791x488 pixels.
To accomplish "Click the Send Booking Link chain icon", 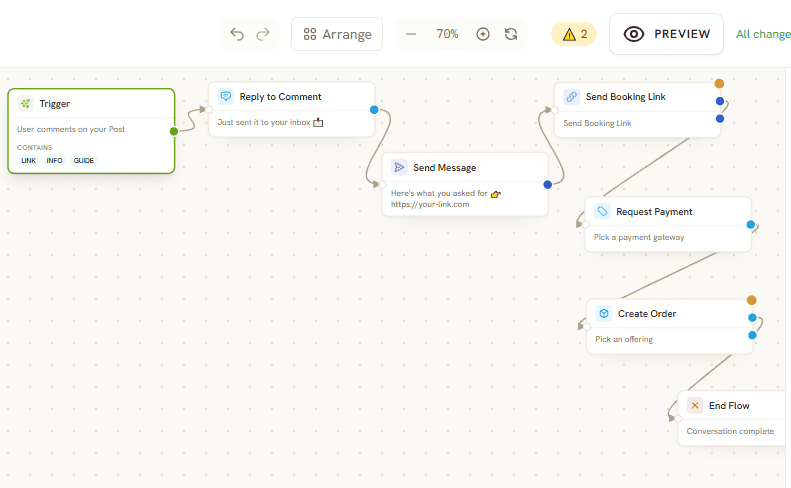I will pos(572,96).
